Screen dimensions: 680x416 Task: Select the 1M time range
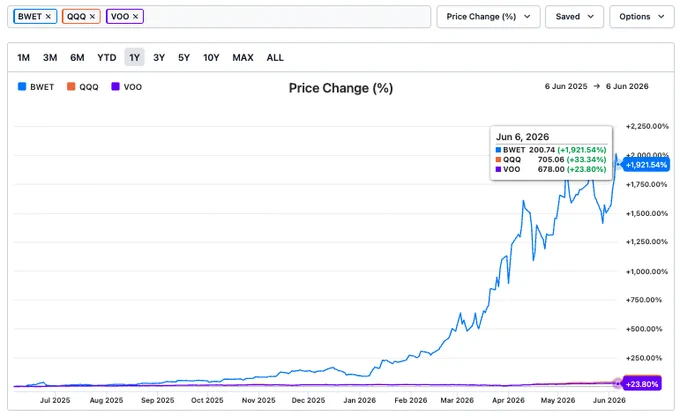pyautogui.click(x=23, y=57)
